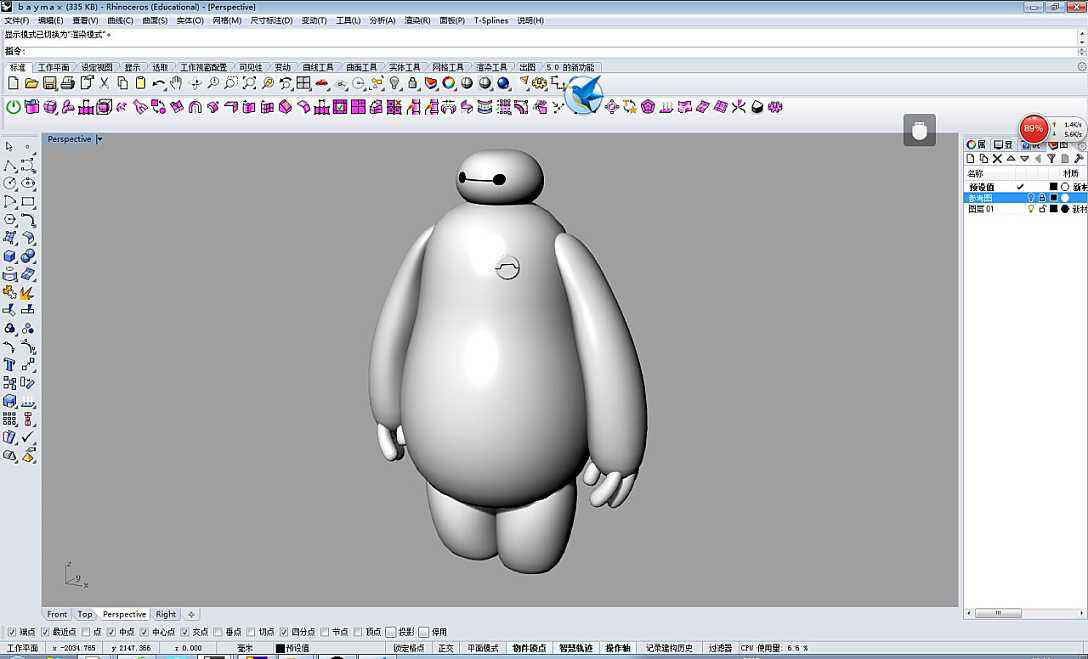Toggle the 四分点 osnap checkbox

coord(285,632)
